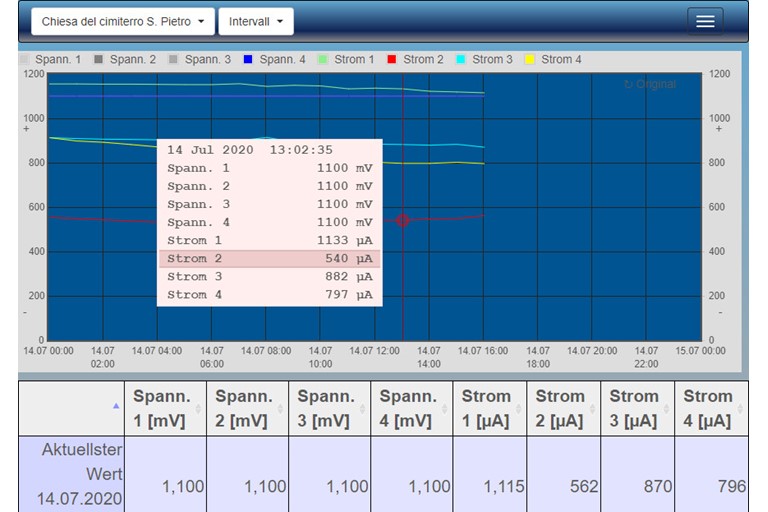The width and height of the screenshot is (768, 512).
Task: Select the Strom 1 value 1,115 cell
Action: point(490,474)
